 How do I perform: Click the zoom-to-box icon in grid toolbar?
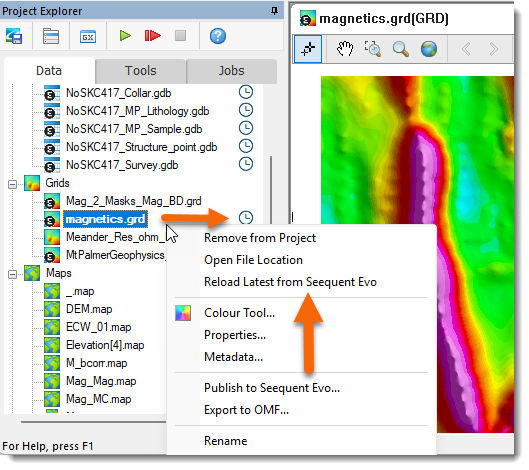[373, 49]
